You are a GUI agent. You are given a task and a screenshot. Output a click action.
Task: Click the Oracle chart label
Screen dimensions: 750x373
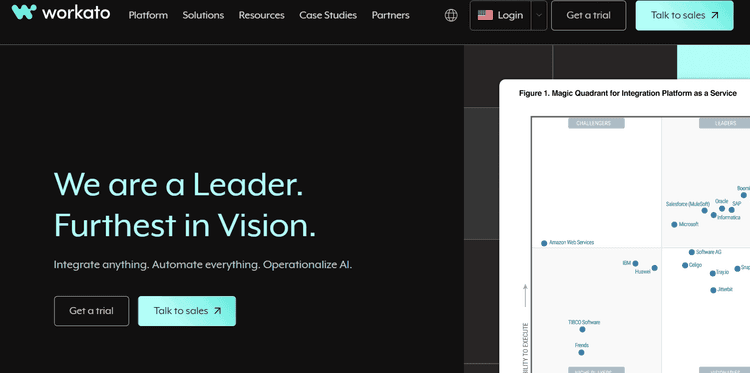pos(722,201)
